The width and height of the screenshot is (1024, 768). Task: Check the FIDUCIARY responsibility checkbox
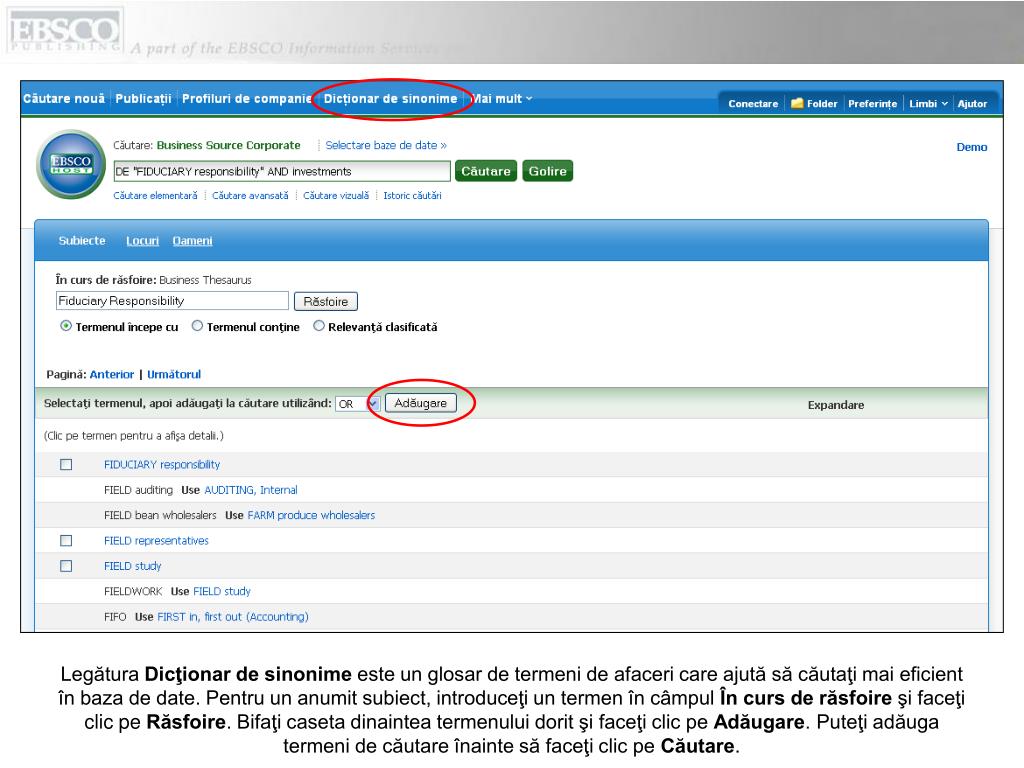coord(66,464)
